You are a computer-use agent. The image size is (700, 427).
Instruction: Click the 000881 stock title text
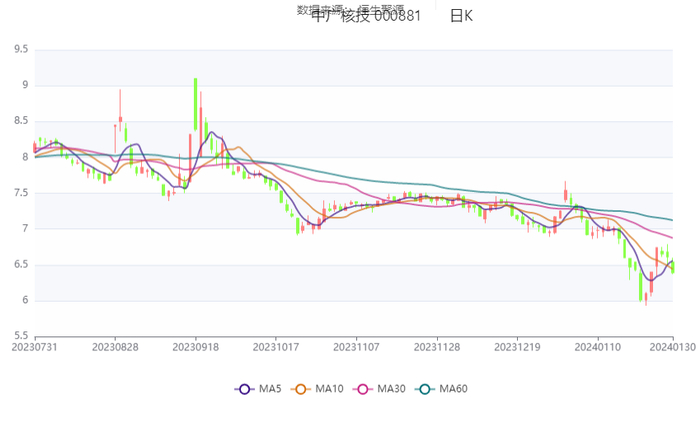[397, 16]
